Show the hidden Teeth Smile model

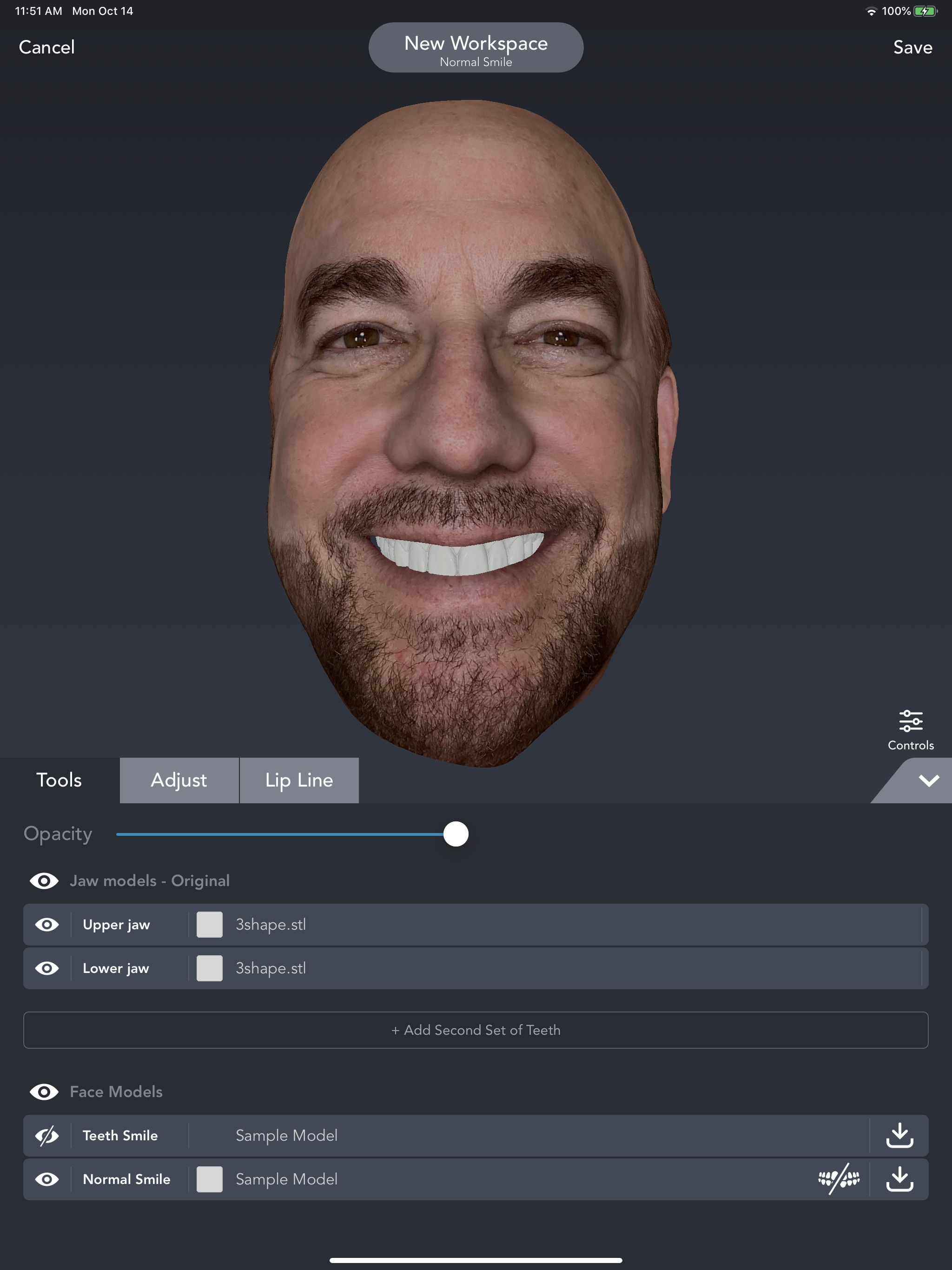click(x=47, y=1135)
